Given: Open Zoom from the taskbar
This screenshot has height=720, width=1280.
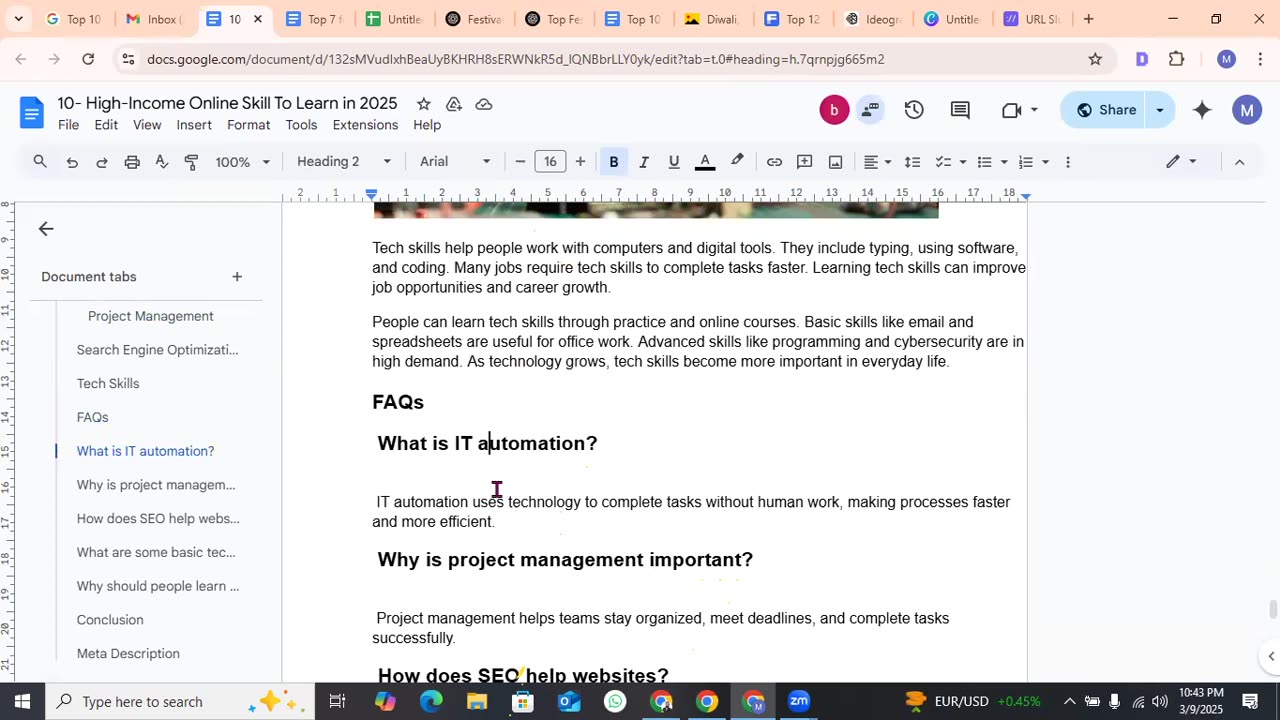Looking at the screenshot, I should (798, 701).
